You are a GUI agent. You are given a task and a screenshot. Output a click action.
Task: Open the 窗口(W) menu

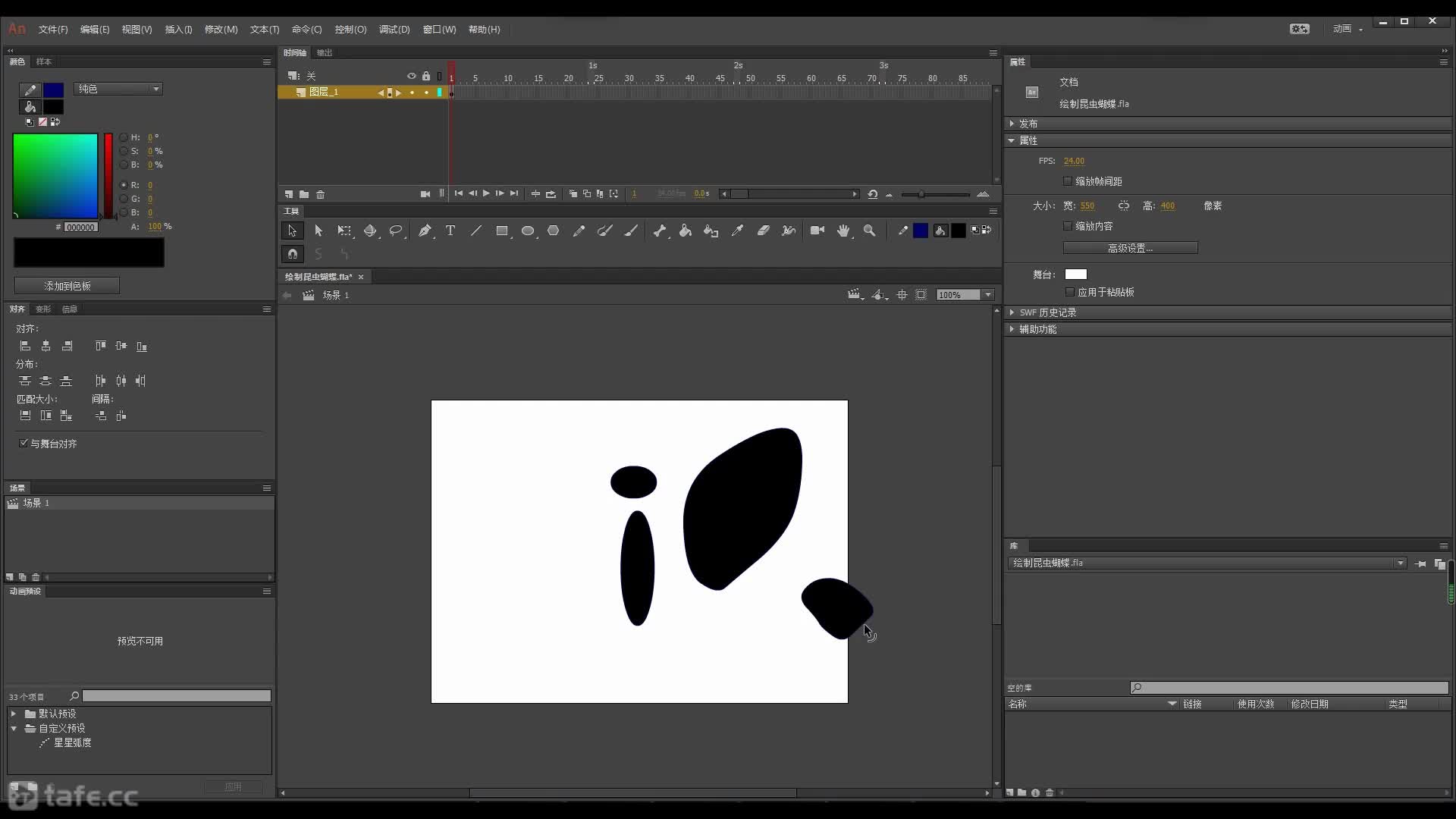440,30
